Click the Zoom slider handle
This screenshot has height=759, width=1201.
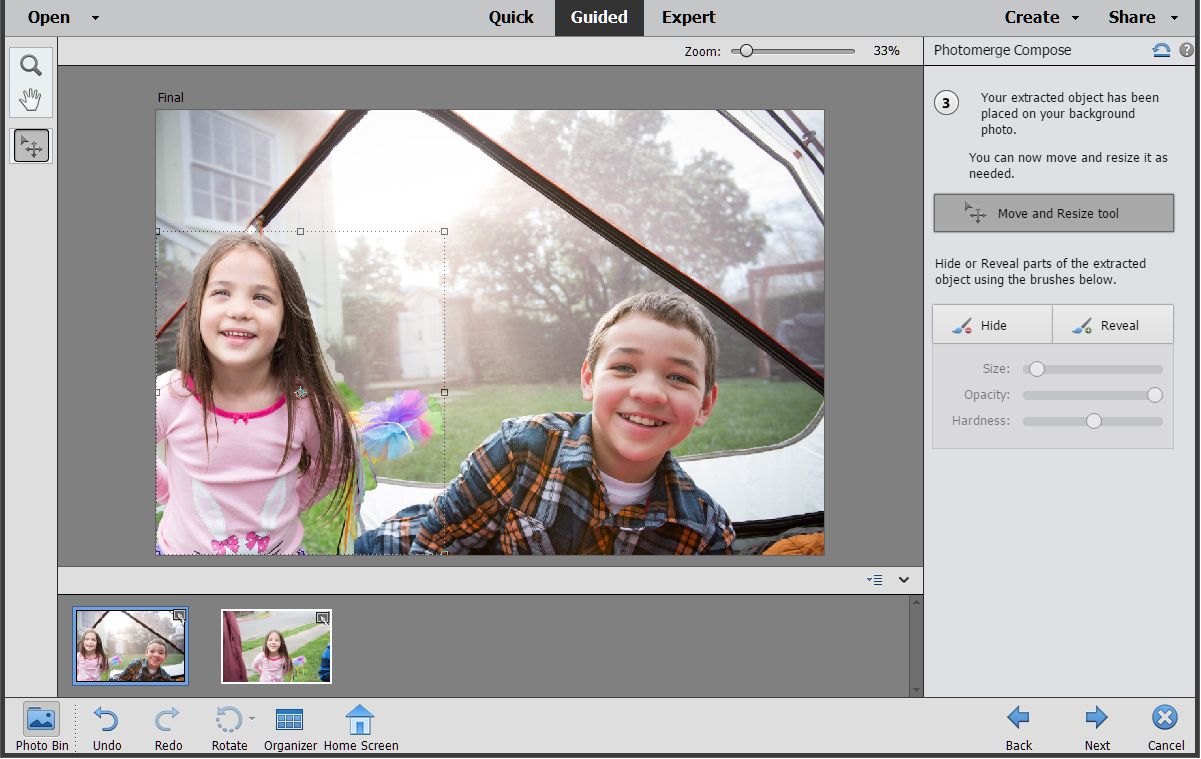click(746, 51)
